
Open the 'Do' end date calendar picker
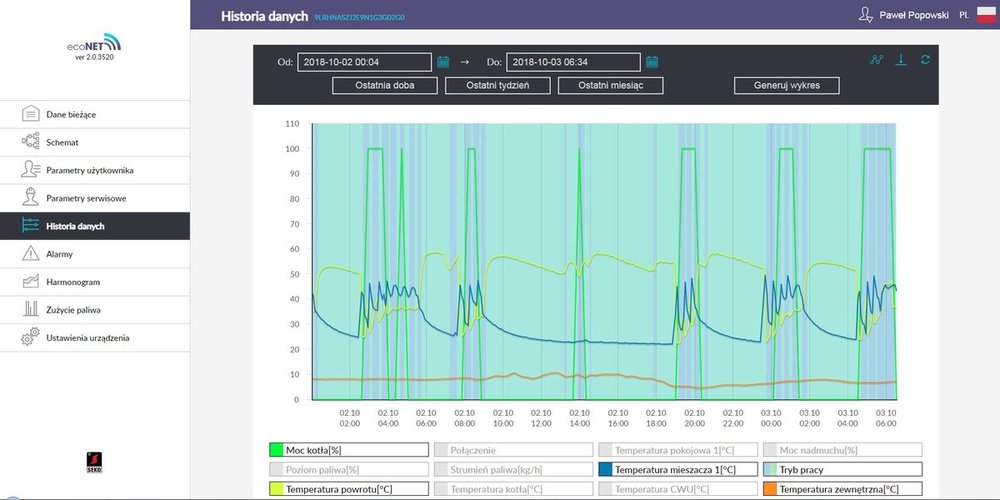[x=651, y=62]
